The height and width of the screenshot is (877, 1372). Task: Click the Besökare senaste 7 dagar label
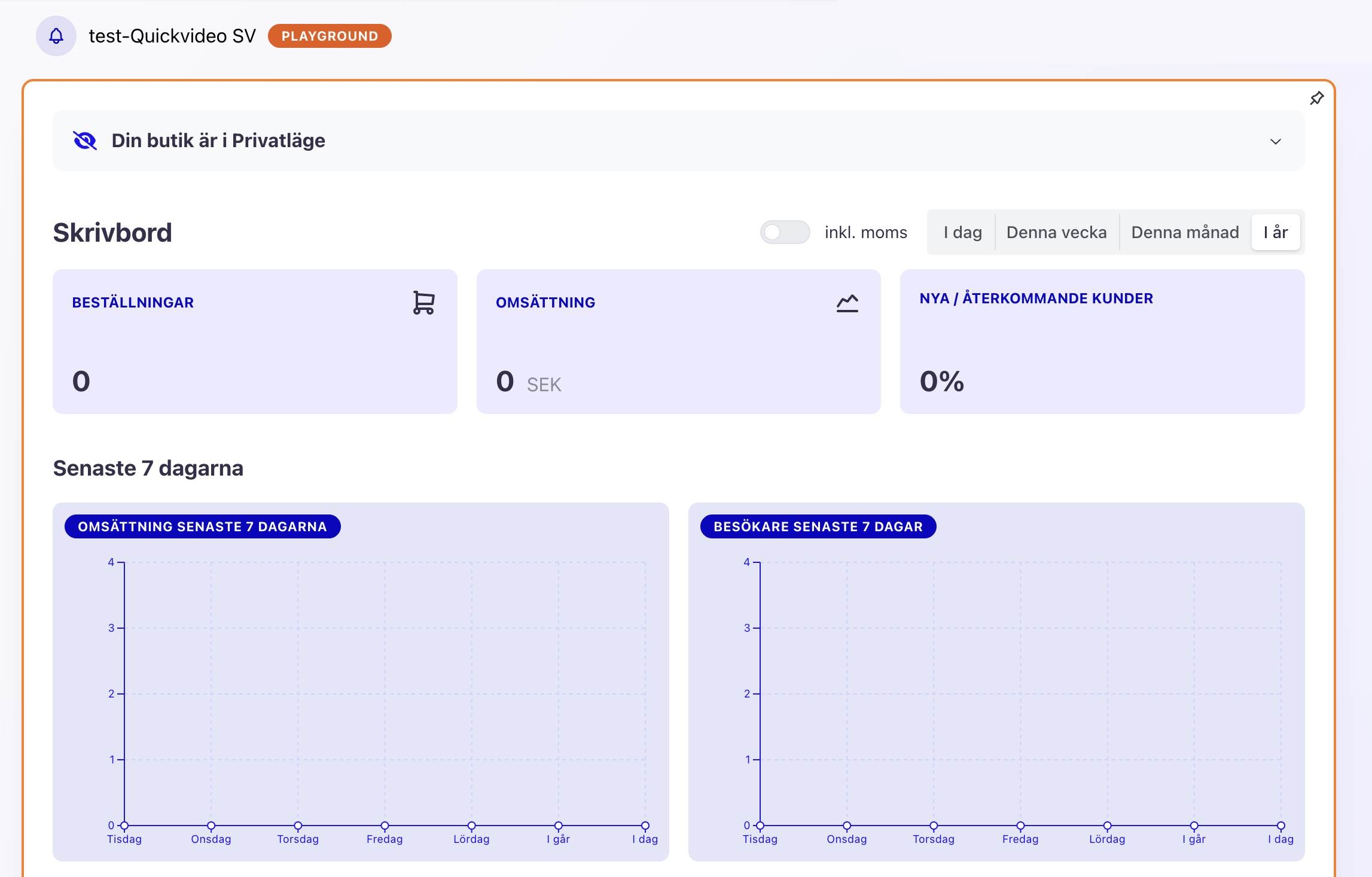818,526
